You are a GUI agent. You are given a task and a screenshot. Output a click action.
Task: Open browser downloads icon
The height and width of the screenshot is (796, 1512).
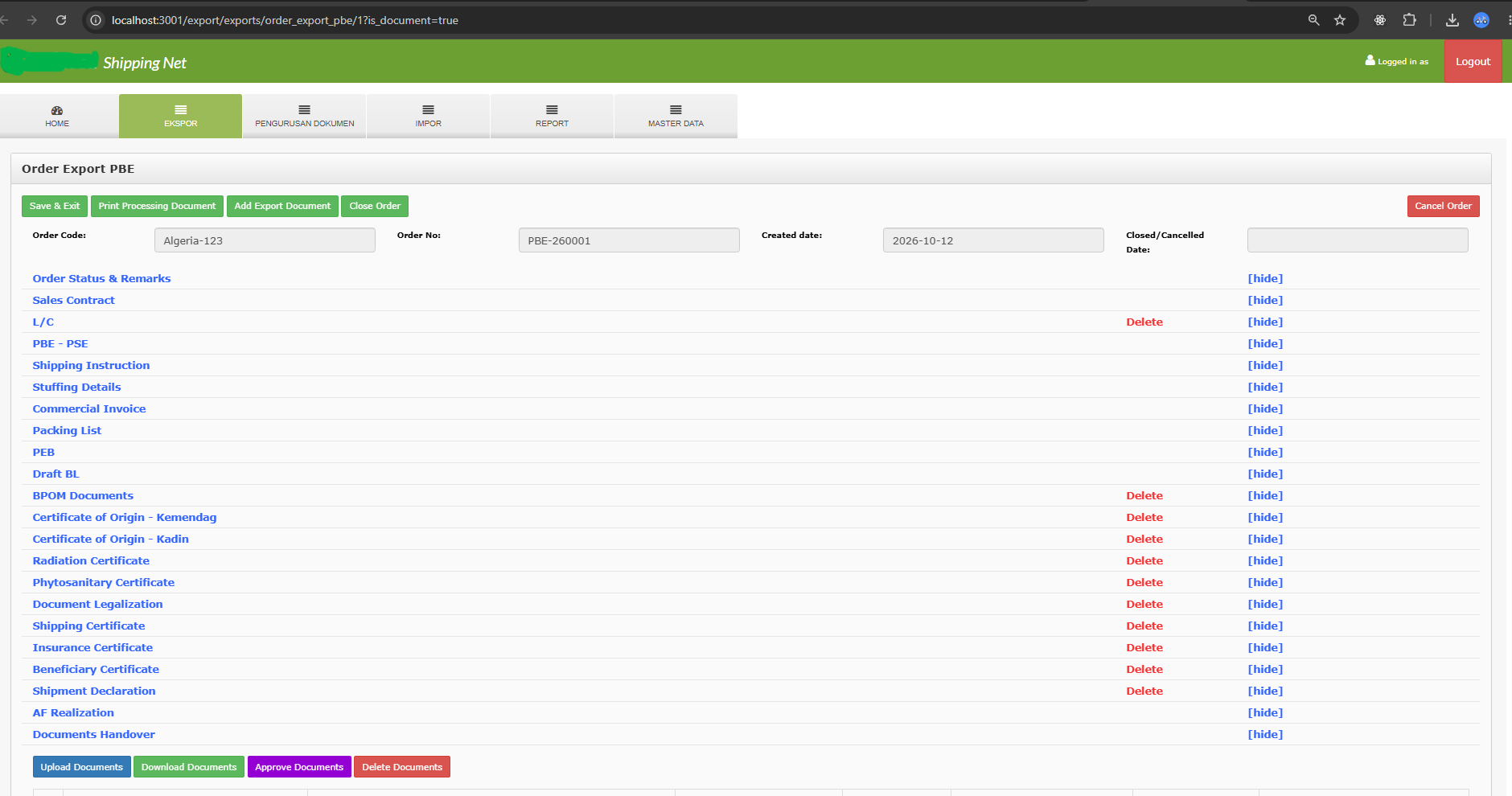coord(1452,20)
